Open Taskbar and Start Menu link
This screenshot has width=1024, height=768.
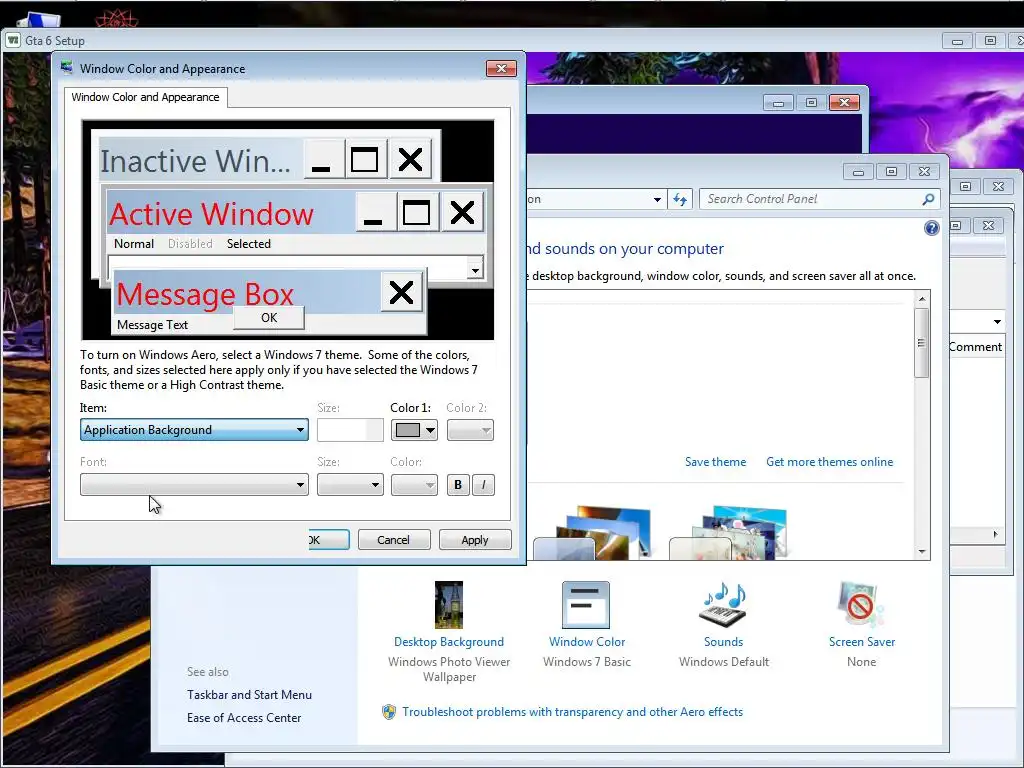[x=249, y=695]
